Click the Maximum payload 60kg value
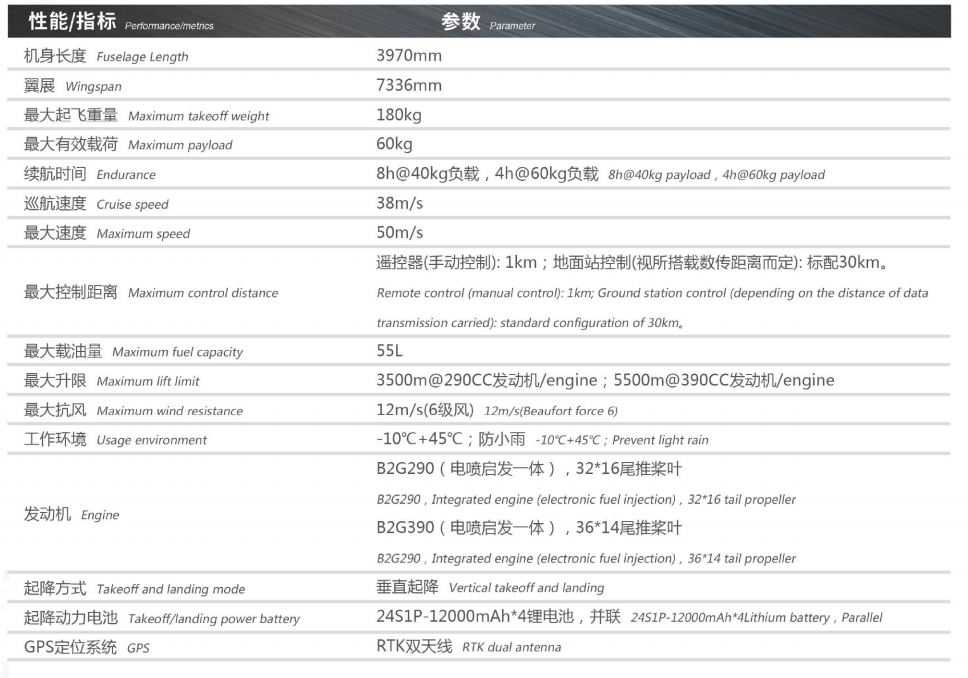The height and width of the screenshot is (678, 968). (388, 144)
